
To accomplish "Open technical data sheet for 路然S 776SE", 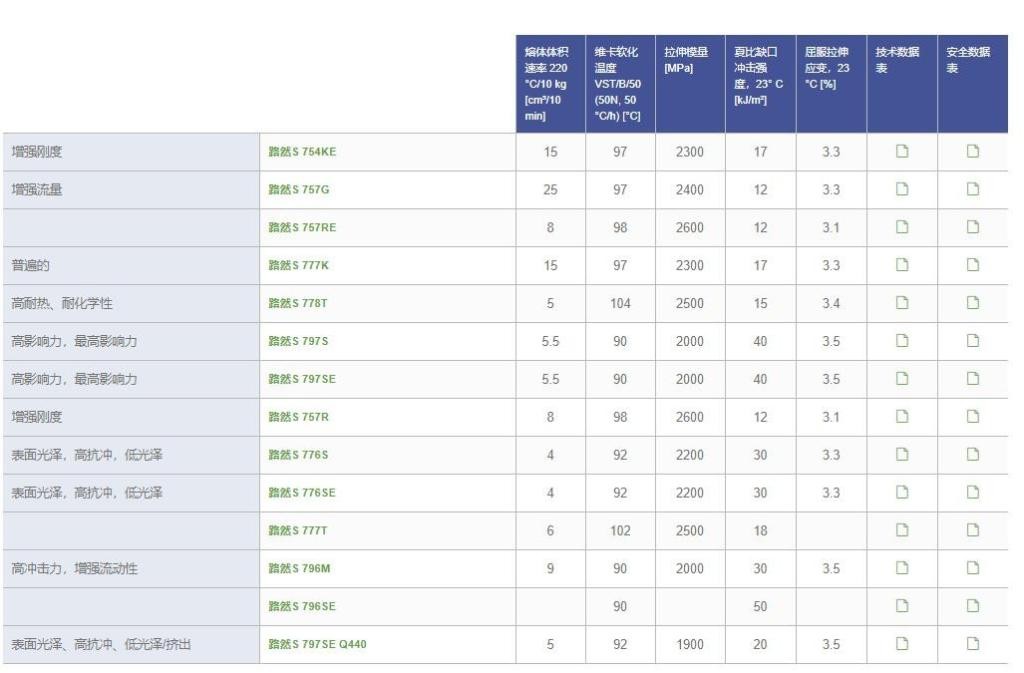I will [x=902, y=492].
